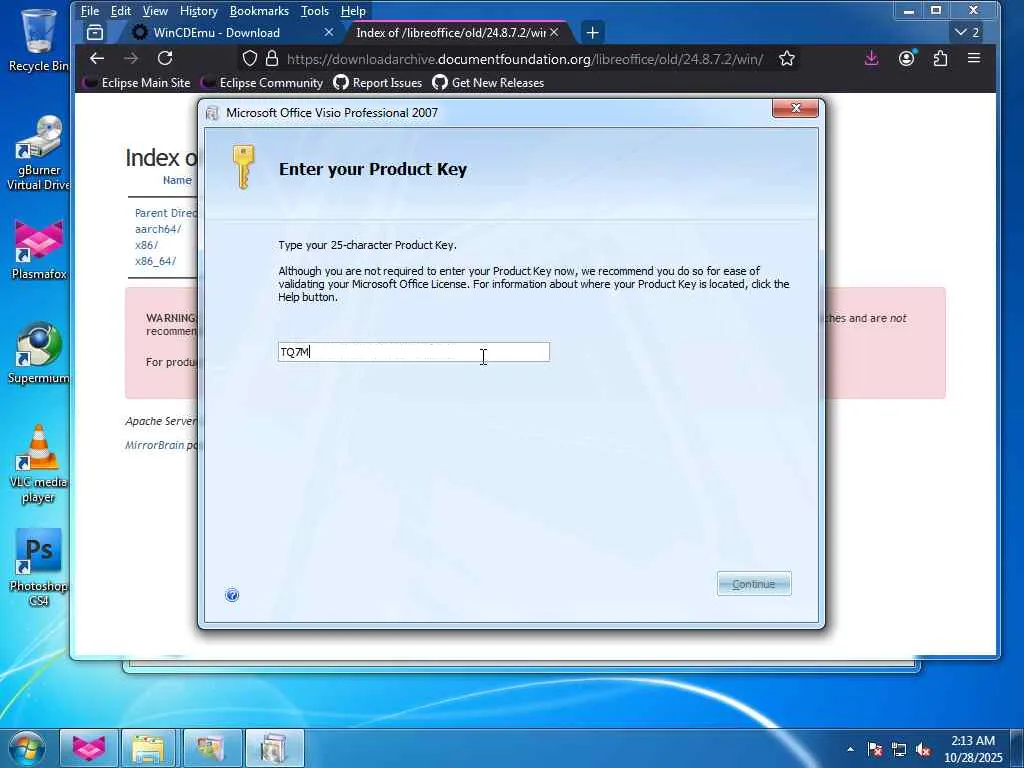Click the Plasmafox taskbar button

(89, 748)
